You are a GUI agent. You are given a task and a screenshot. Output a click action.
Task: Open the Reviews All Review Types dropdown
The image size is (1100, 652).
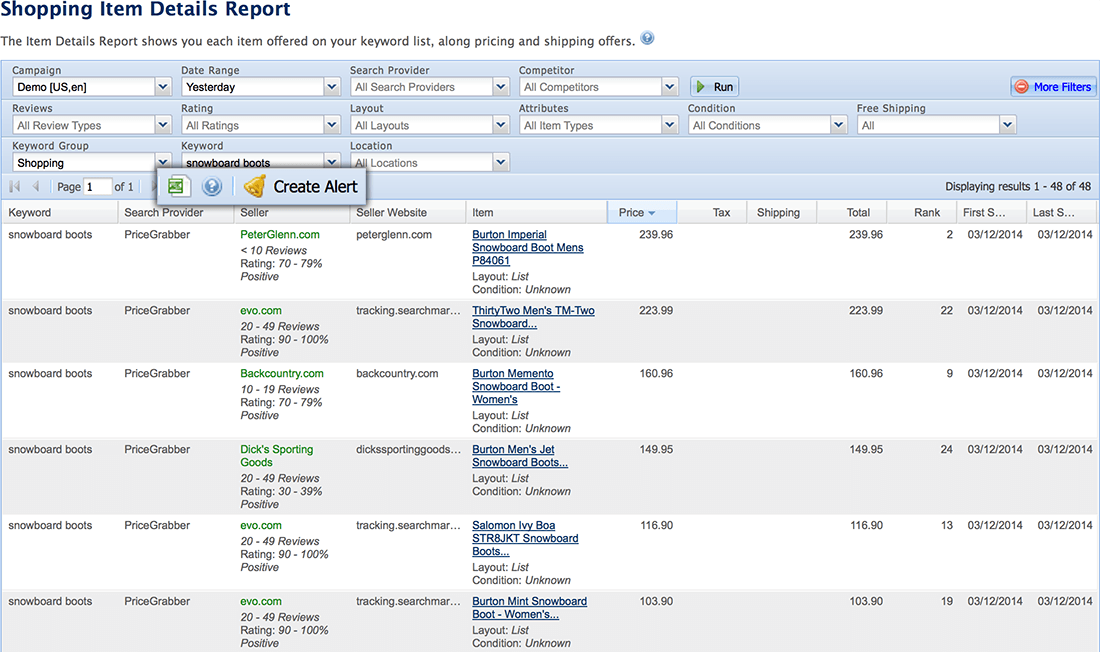[x=92, y=125]
